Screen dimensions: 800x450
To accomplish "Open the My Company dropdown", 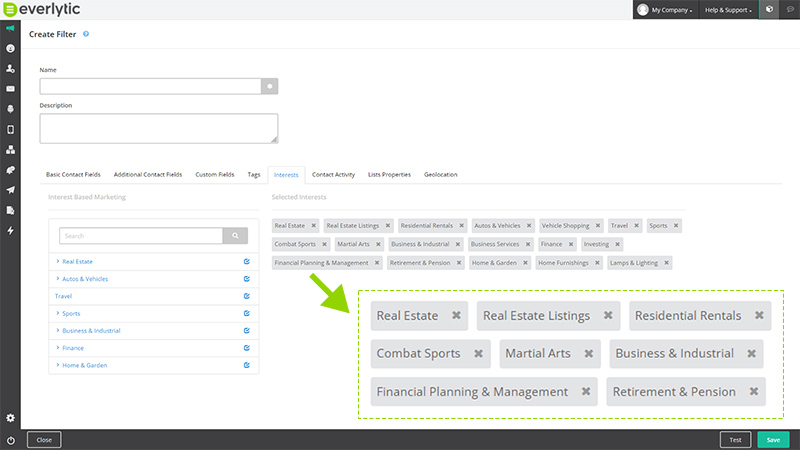I will coord(665,10).
